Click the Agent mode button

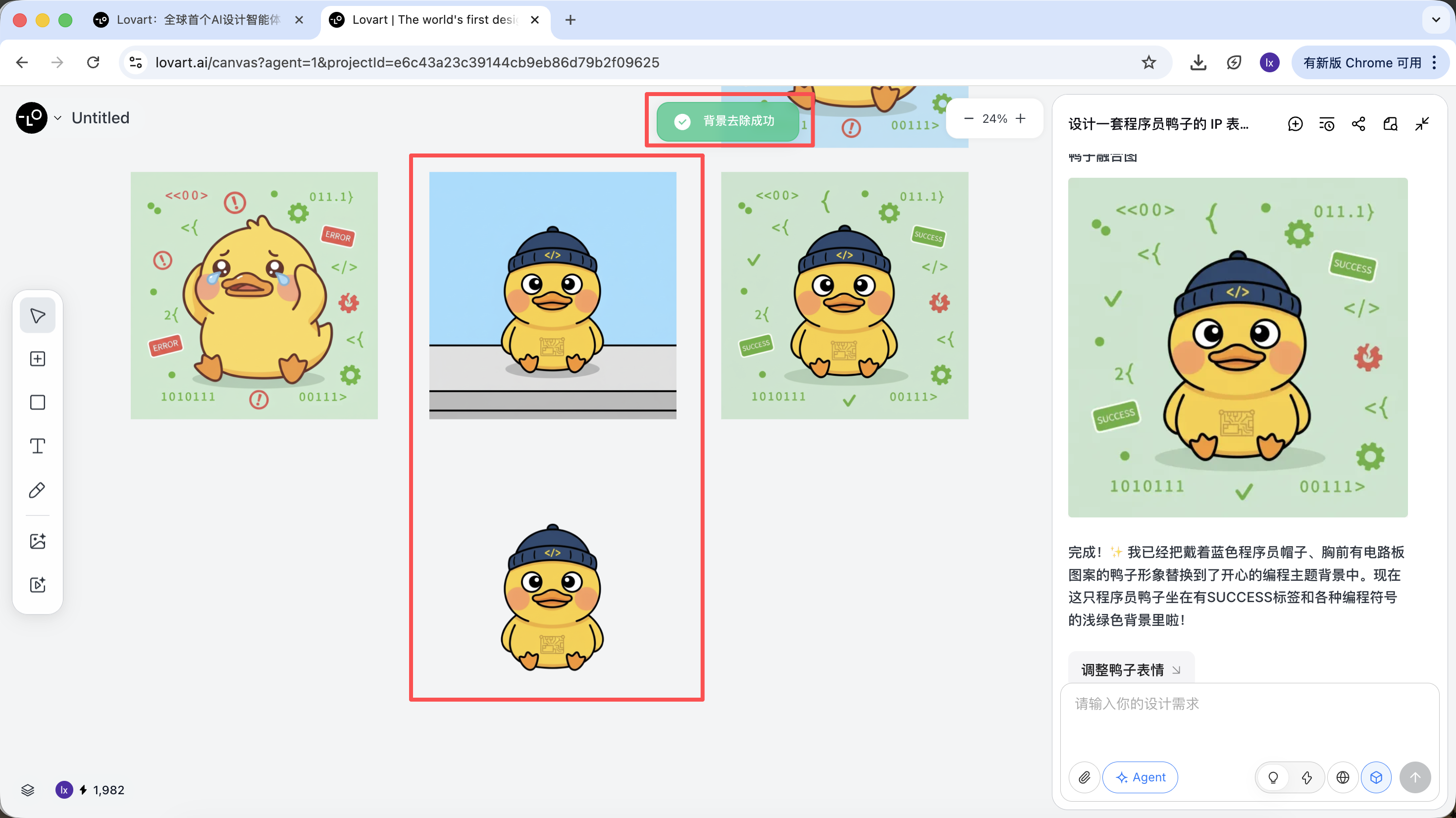point(1140,777)
